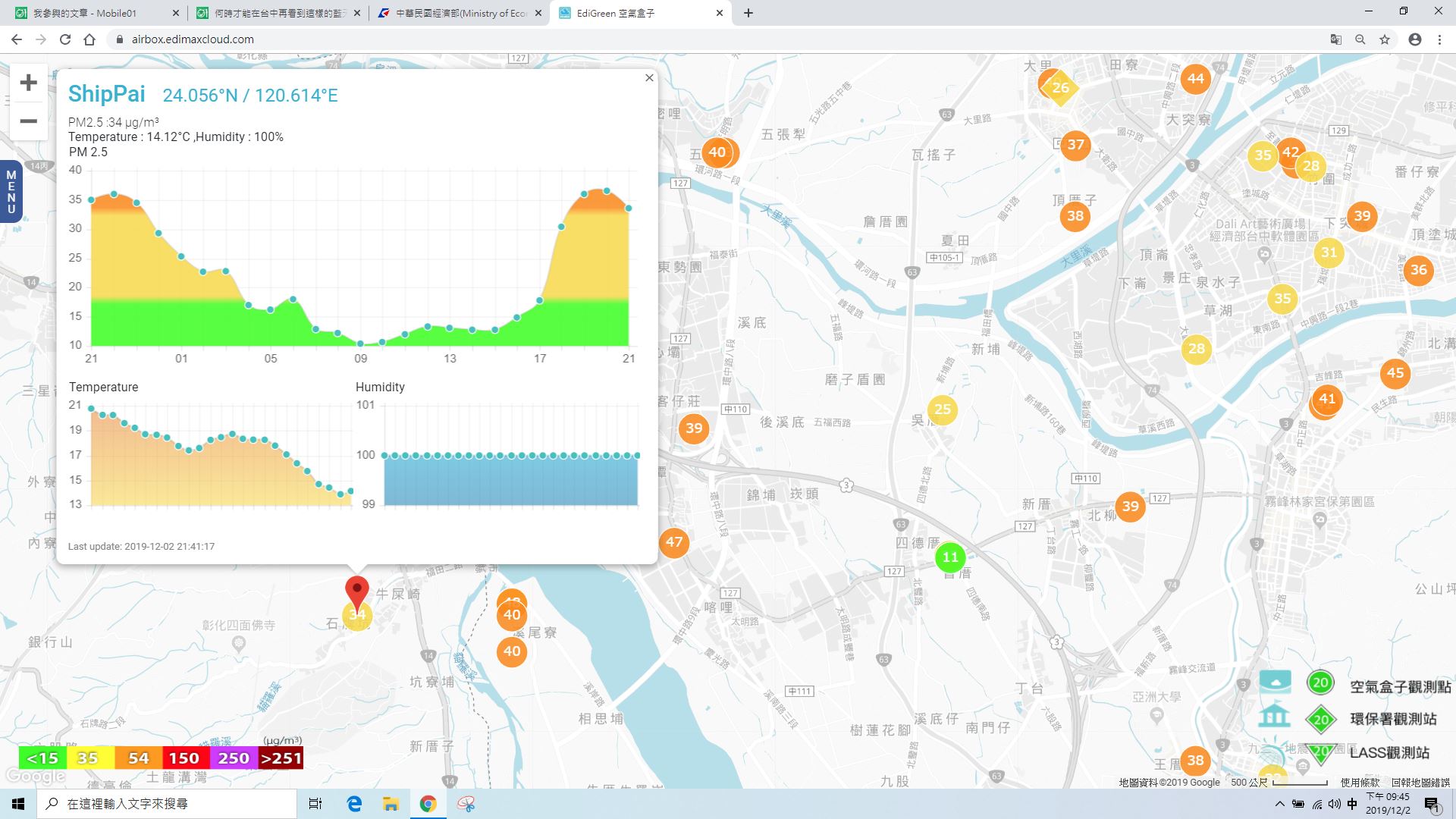Viewport: 1456px width, 819px height.
Task: Open the Windows Start menu
Action: click(x=18, y=804)
